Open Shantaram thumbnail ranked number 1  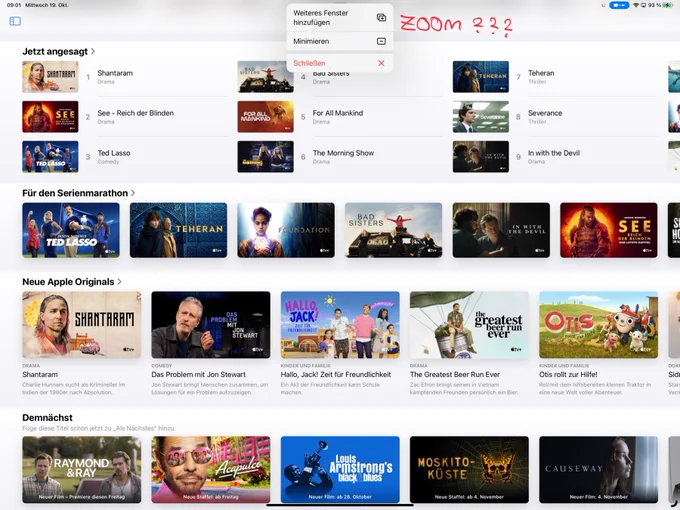pyautogui.click(x=50, y=77)
